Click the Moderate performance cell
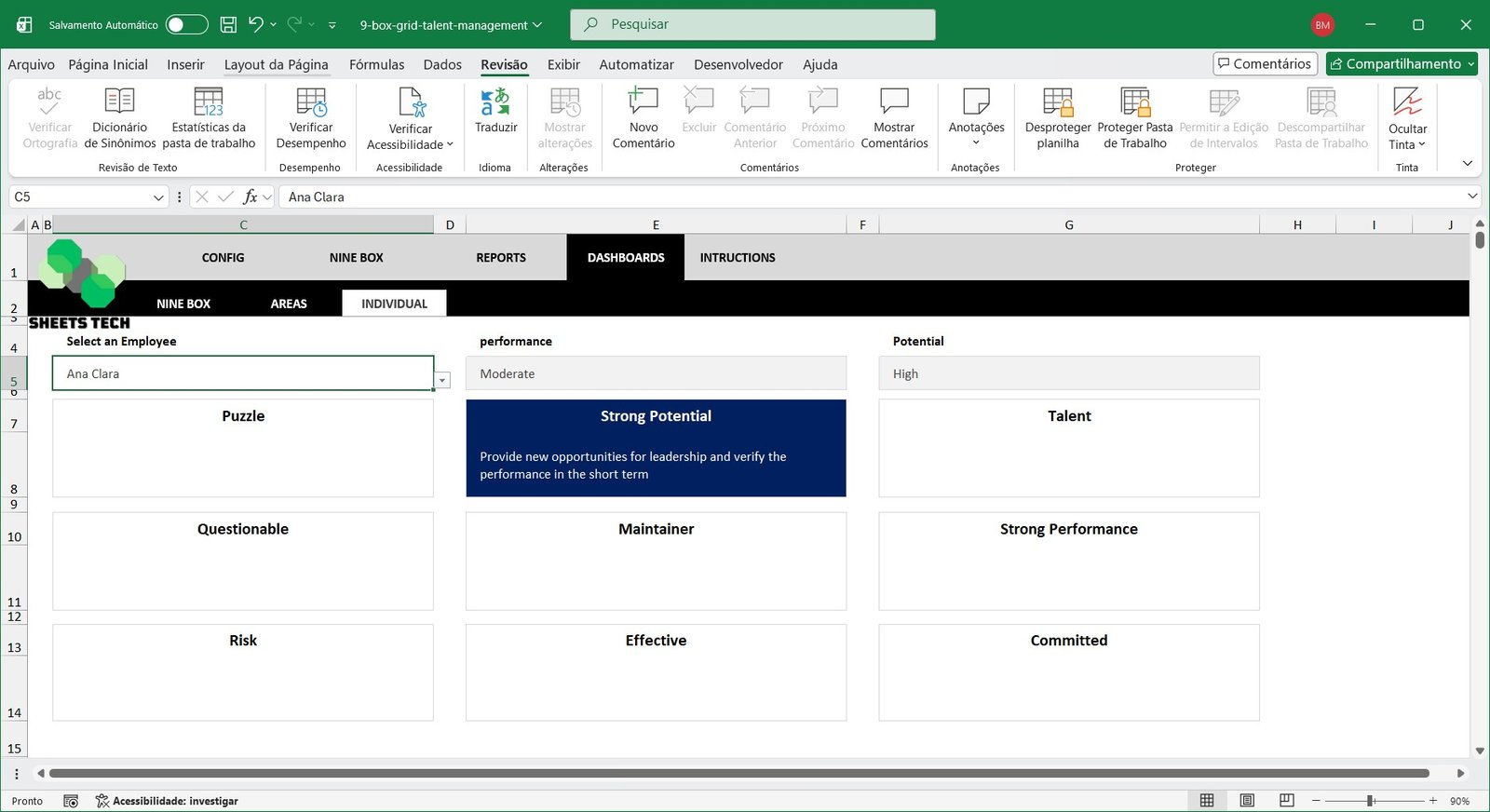 coord(656,373)
